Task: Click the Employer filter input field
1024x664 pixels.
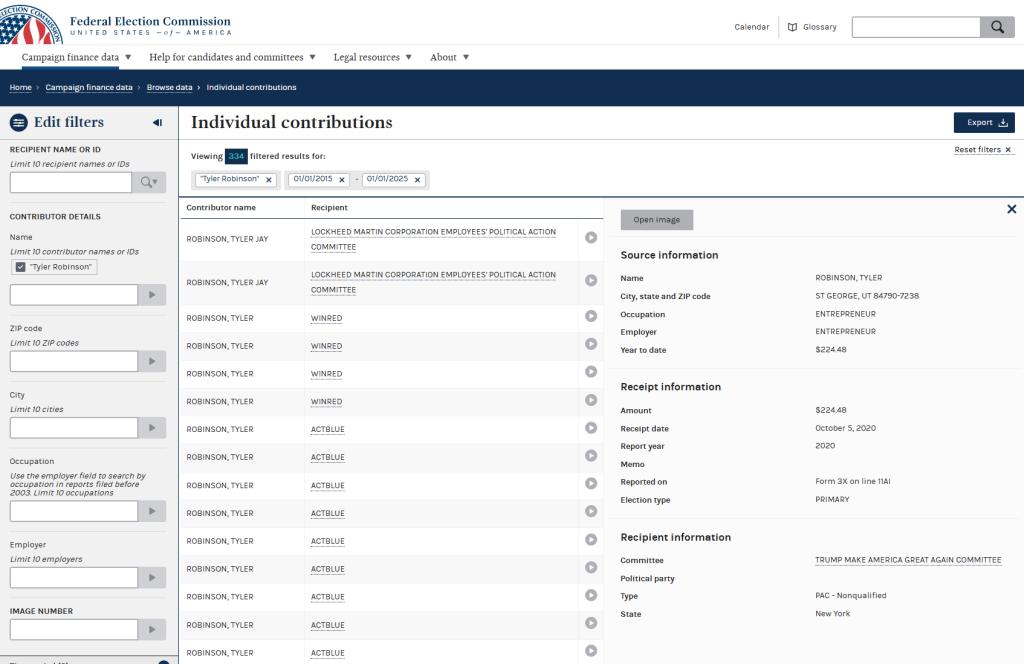Action: (x=73, y=577)
